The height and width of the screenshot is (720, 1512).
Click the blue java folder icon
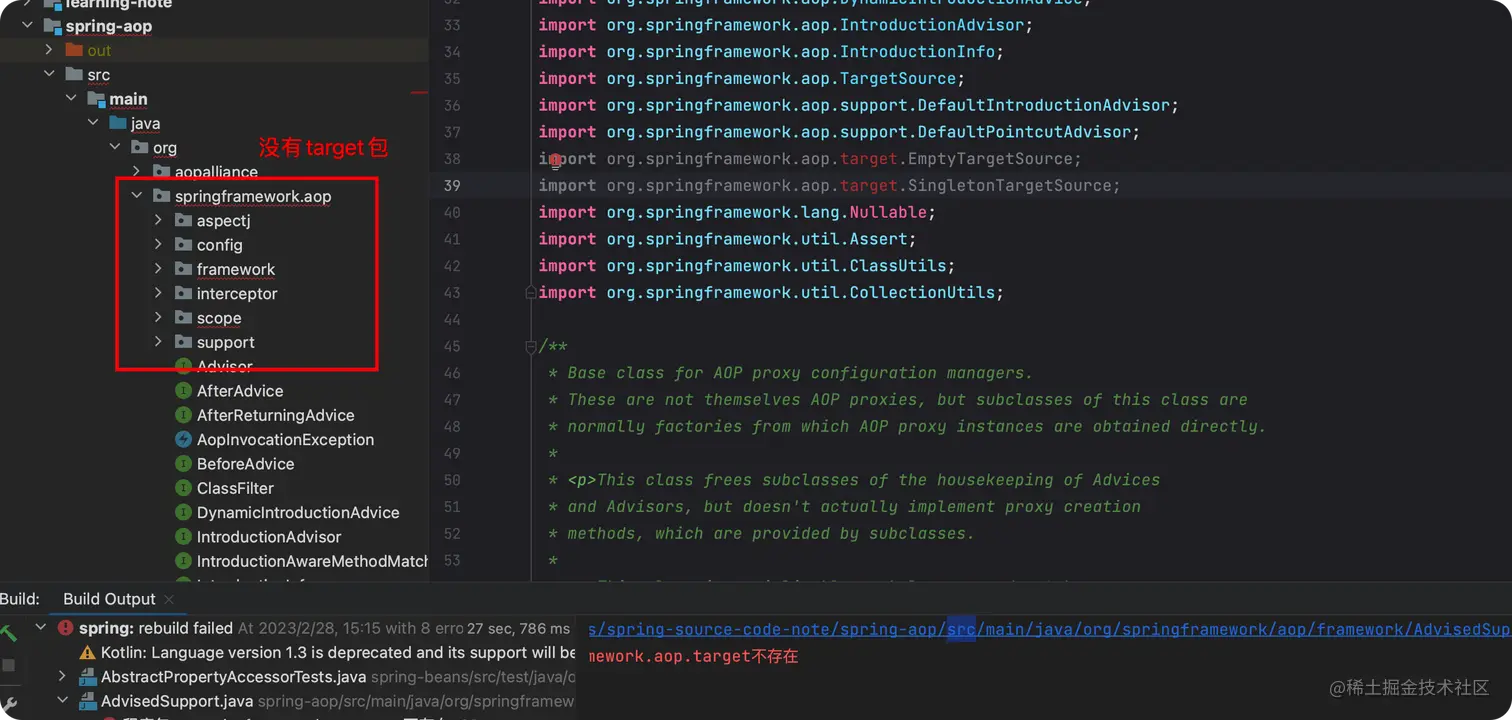click(x=118, y=123)
